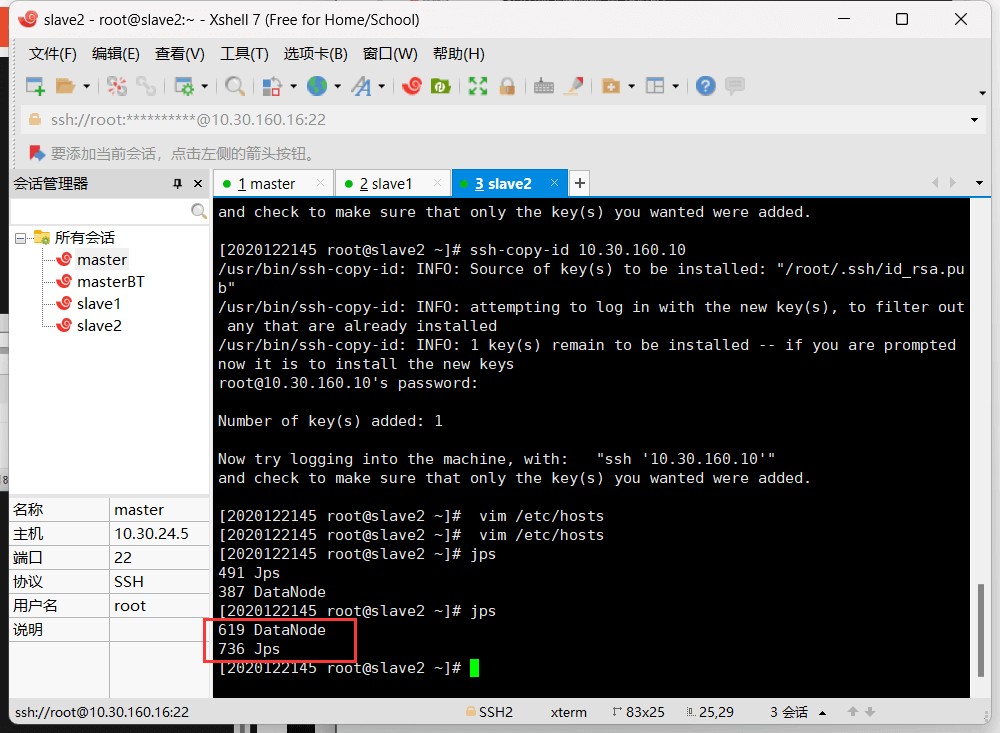Click the session manager search field
Viewport: 1000px width, 733px height.
(100, 211)
